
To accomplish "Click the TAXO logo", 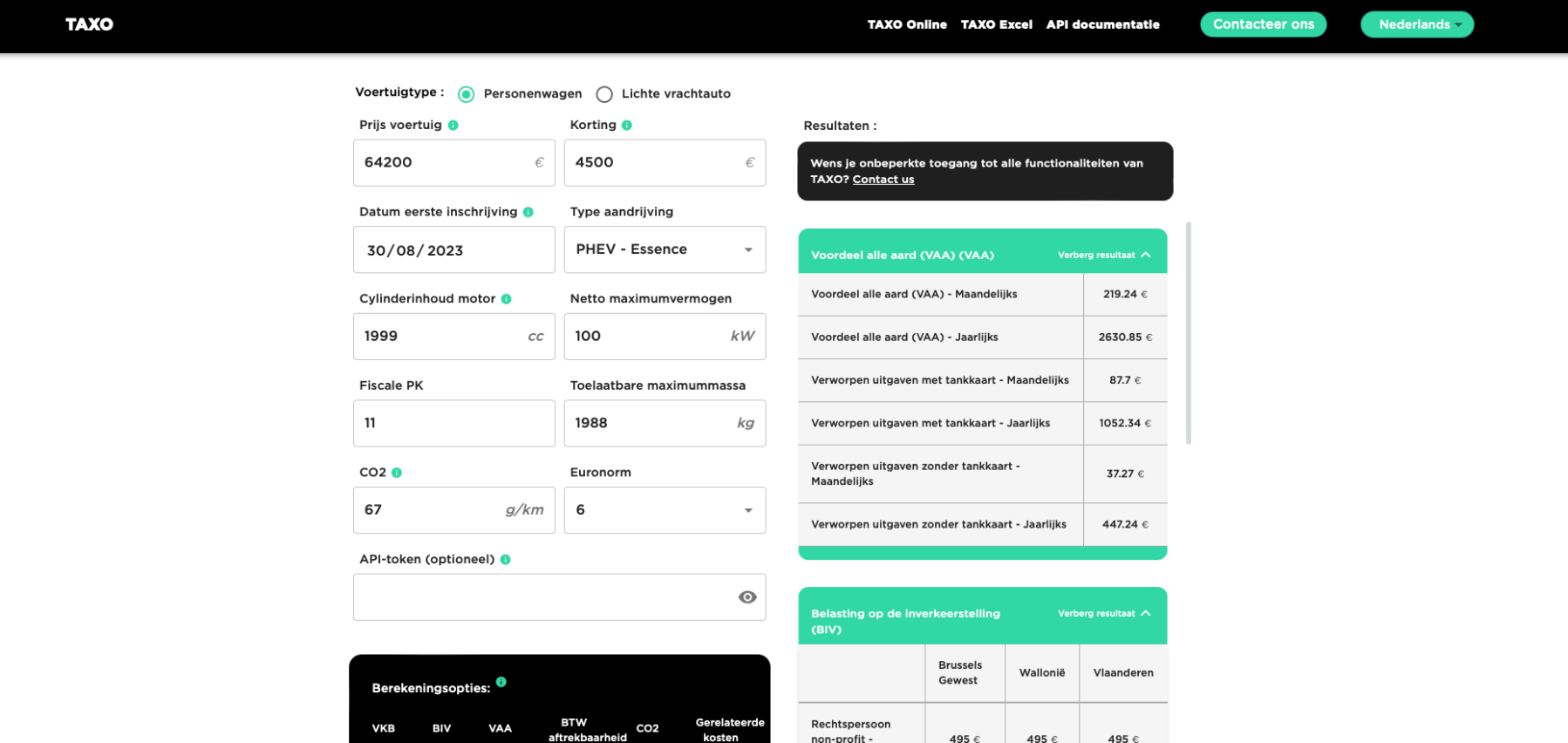I will [x=89, y=24].
